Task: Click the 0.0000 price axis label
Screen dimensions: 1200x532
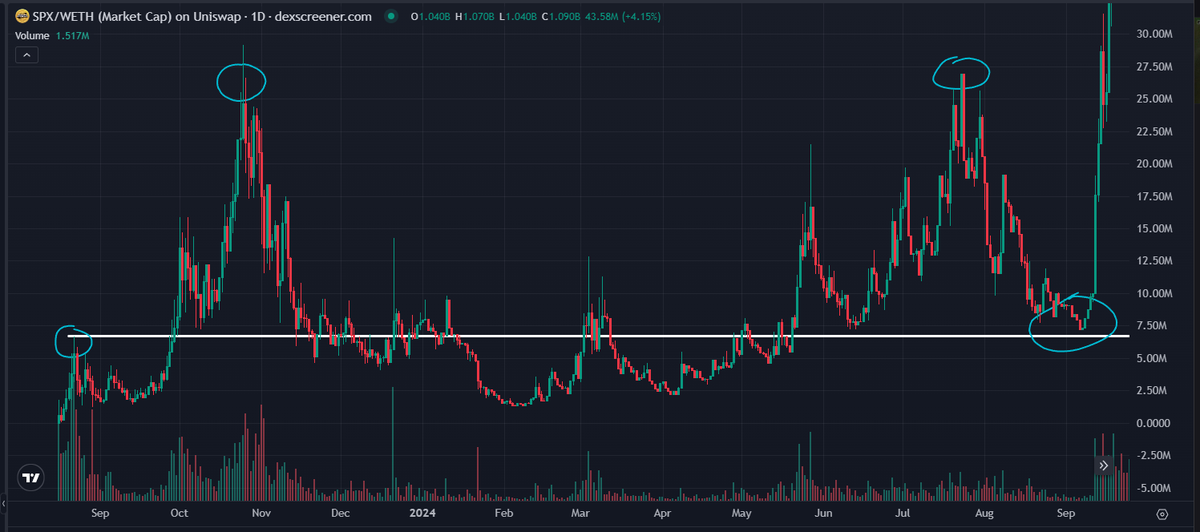Action: [1155, 424]
